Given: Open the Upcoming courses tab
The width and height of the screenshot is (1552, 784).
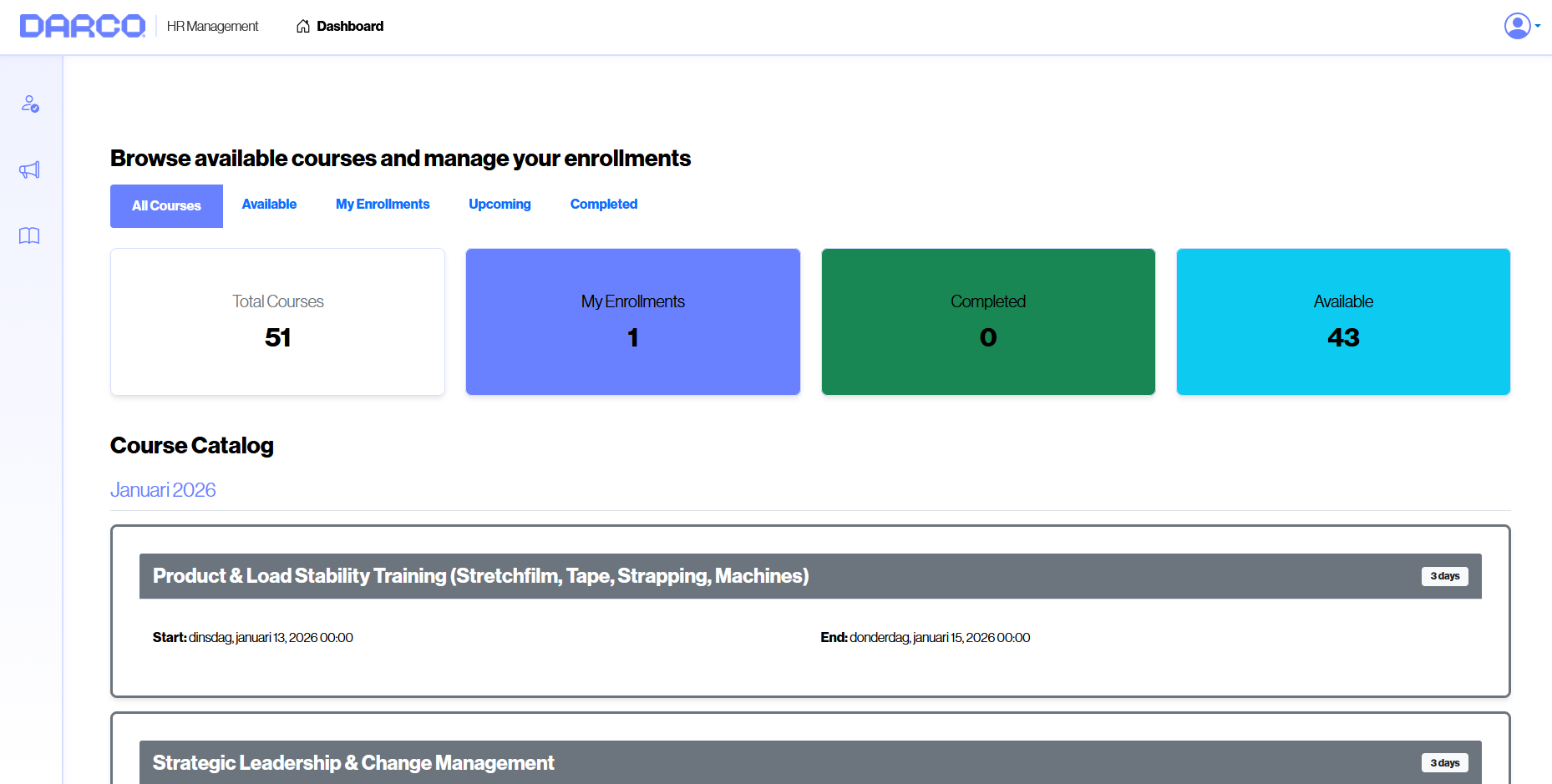Looking at the screenshot, I should coord(500,205).
